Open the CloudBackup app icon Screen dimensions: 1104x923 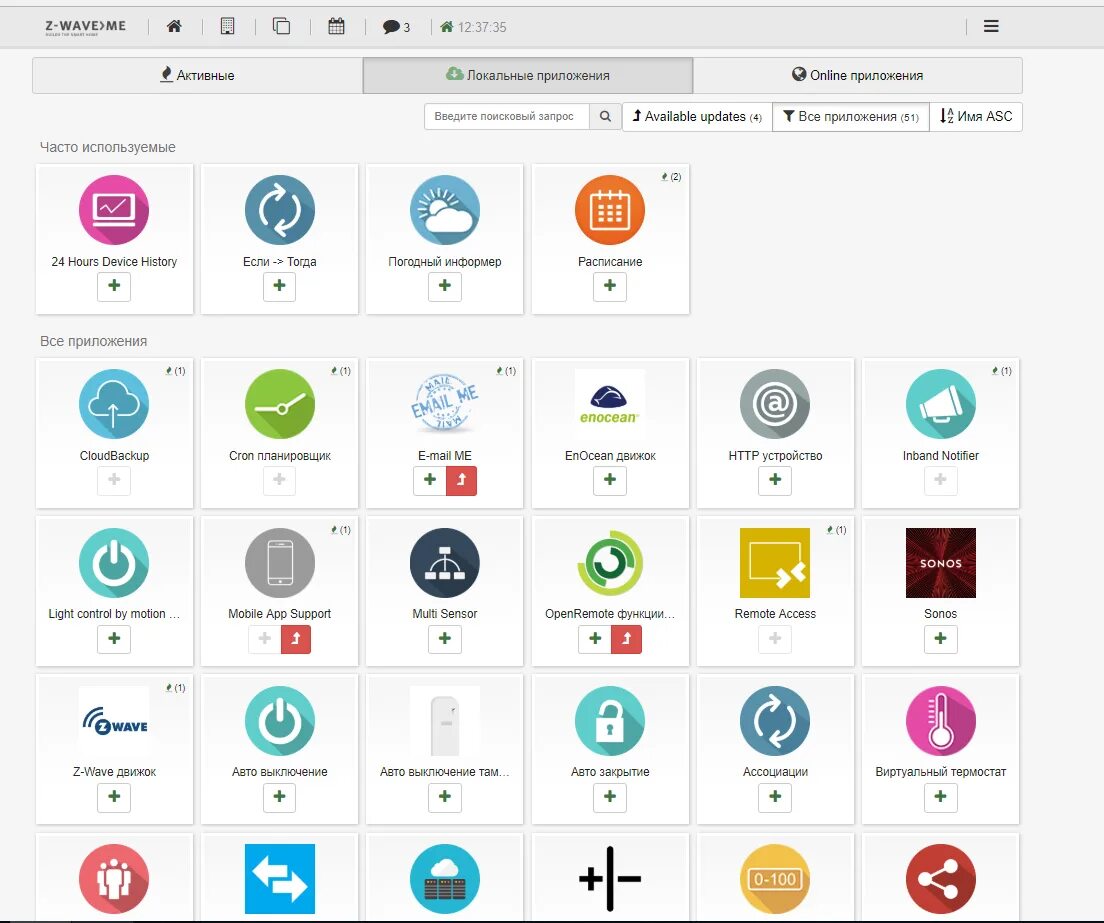pos(114,404)
